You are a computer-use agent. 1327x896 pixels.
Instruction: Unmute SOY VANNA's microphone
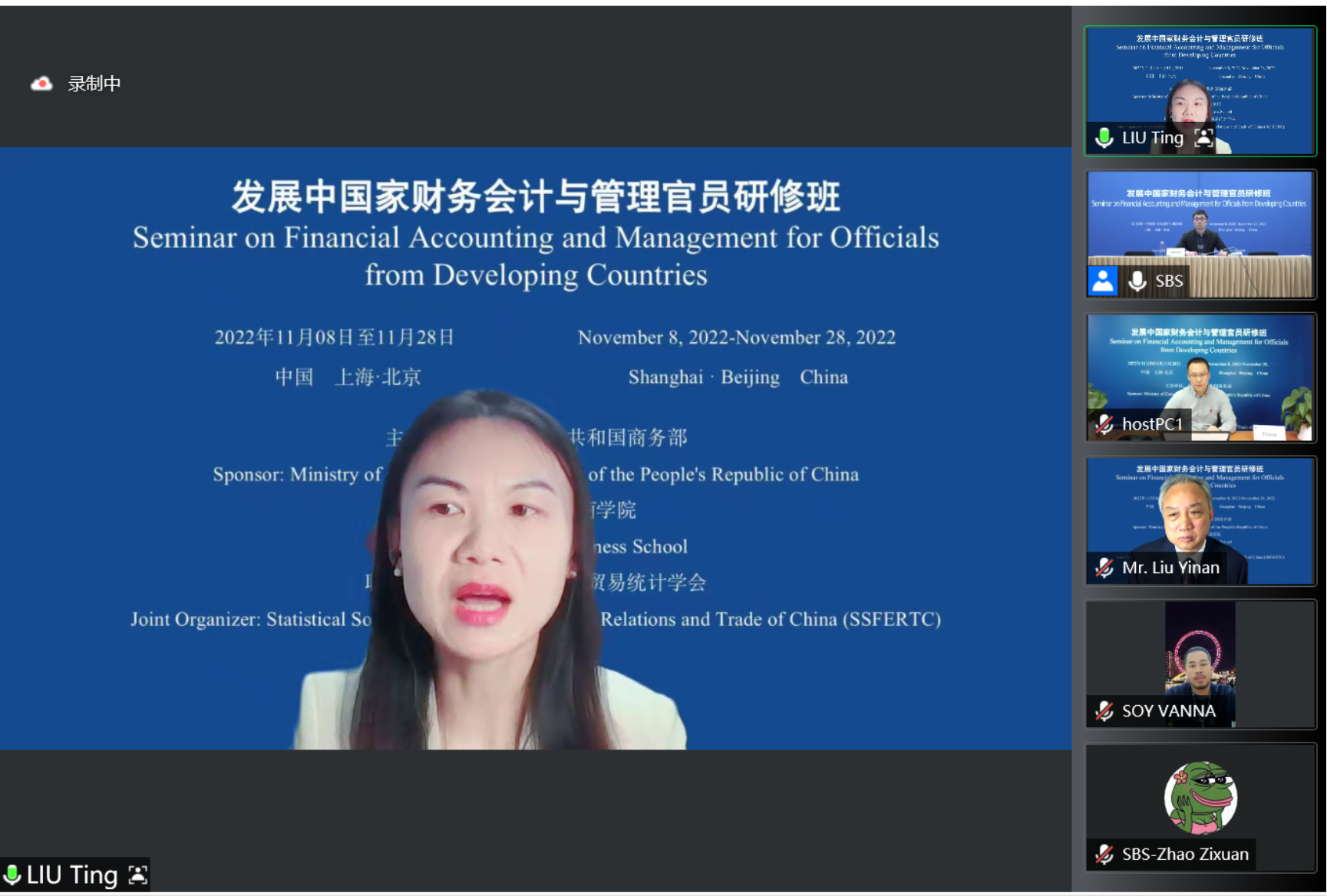pos(1104,711)
